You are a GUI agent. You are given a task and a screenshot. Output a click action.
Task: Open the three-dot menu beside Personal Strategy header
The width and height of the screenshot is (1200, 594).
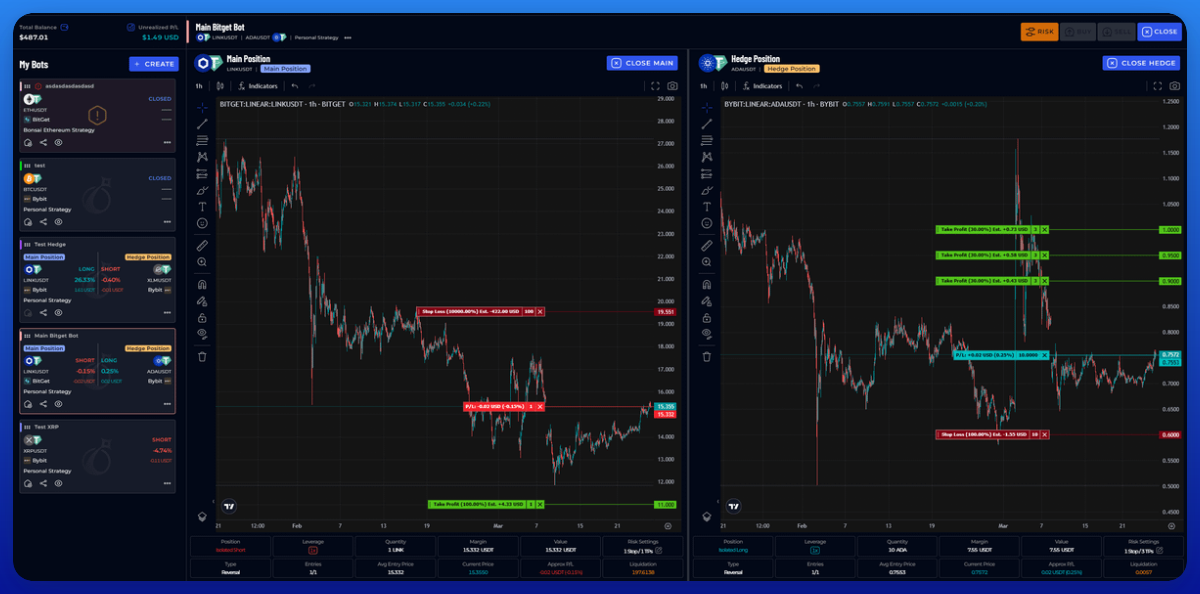pyautogui.click(x=348, y=38)
